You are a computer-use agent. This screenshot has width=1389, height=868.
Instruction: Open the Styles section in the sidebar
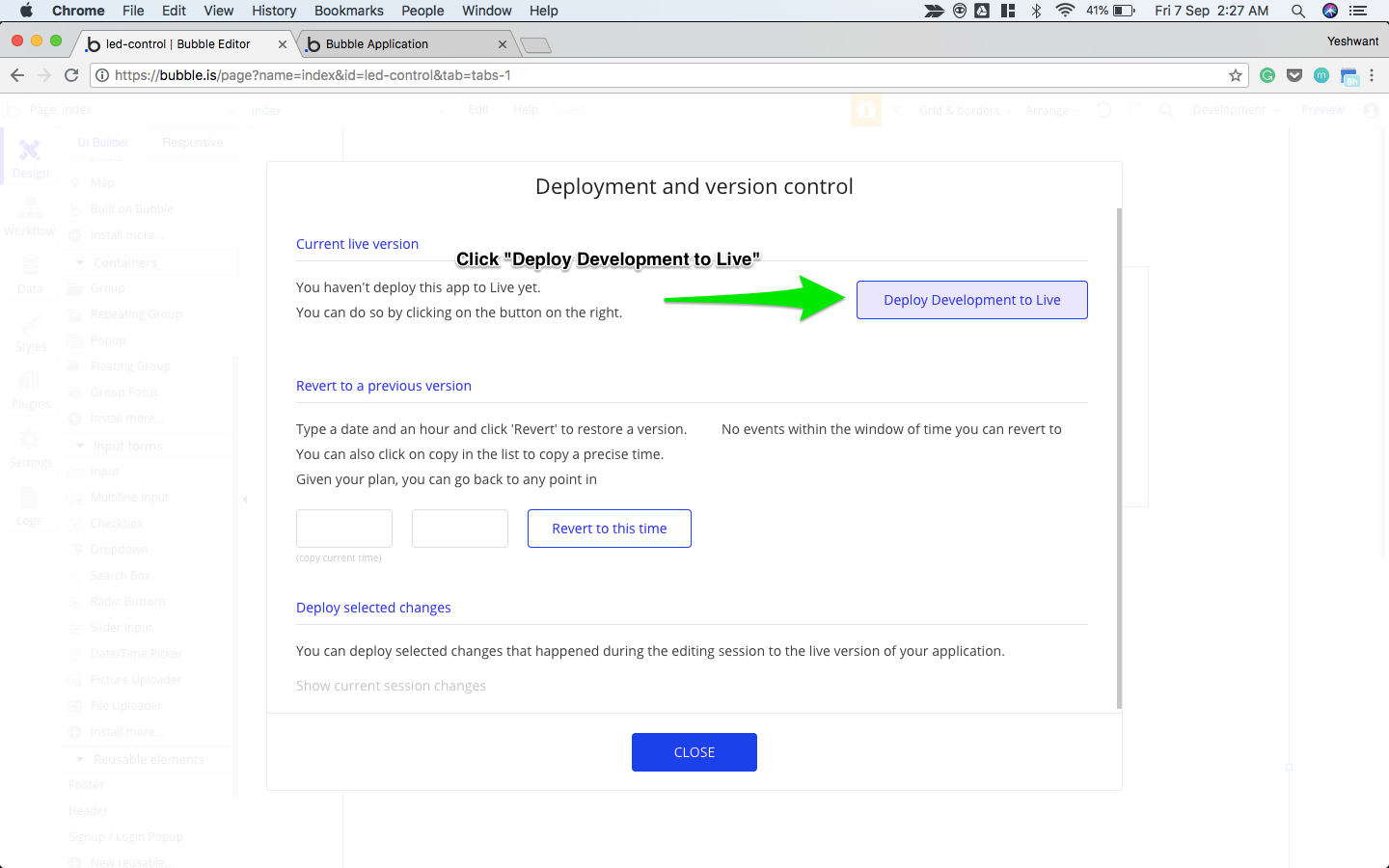coord(30,333)
